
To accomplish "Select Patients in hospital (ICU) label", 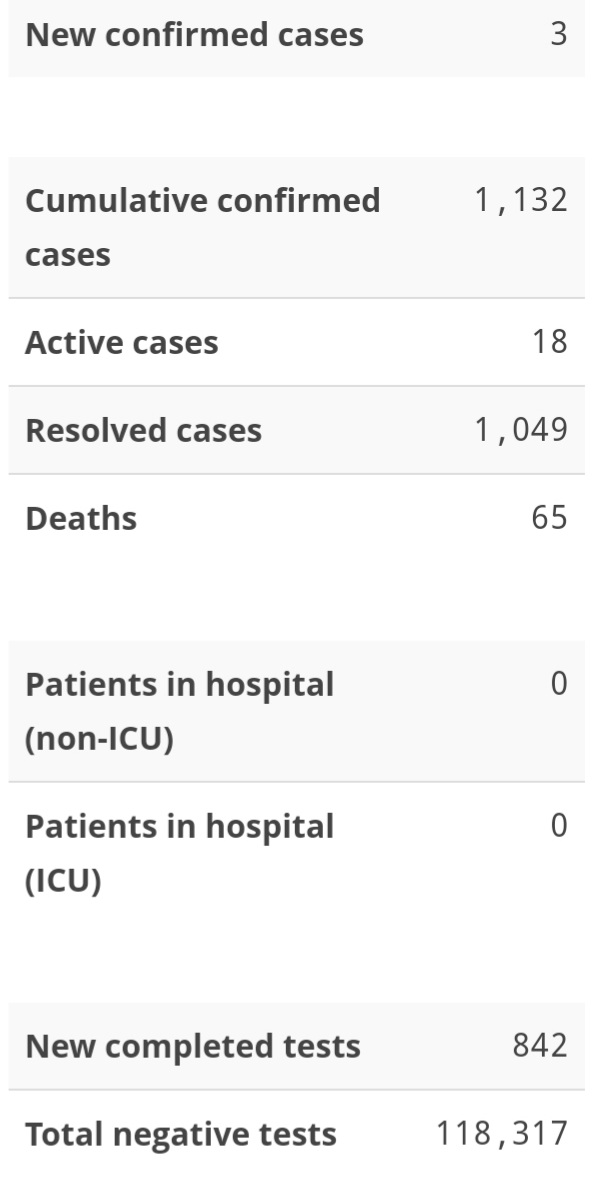I will 180,853.
